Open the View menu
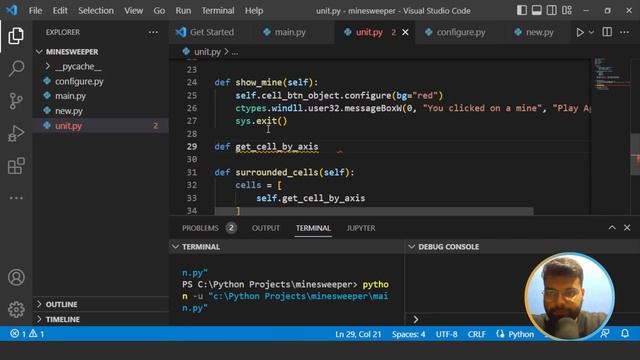 click(133, 11)
